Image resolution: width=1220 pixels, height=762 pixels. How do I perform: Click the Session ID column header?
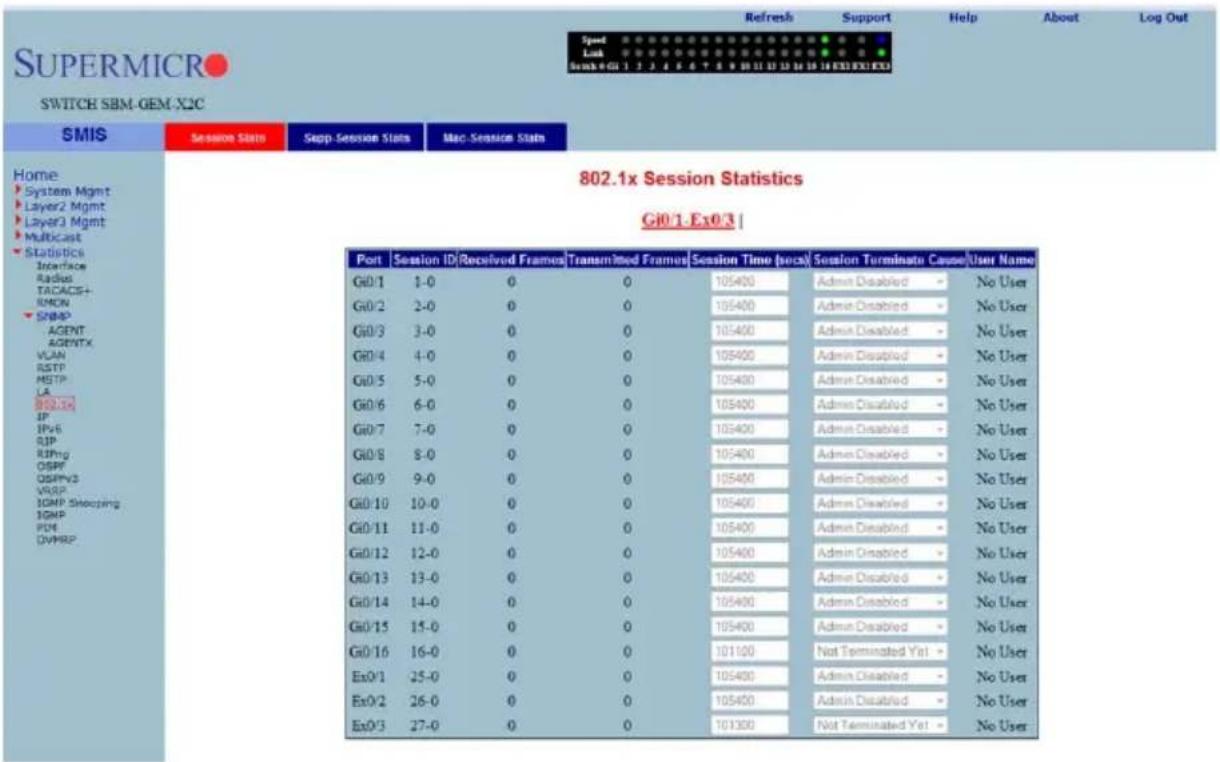tap(424, 260)
